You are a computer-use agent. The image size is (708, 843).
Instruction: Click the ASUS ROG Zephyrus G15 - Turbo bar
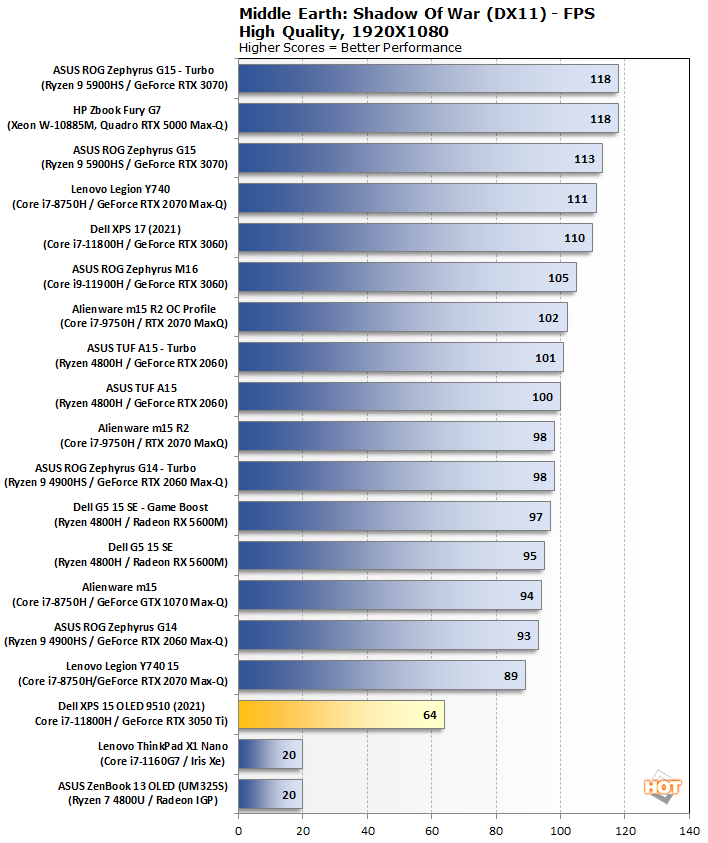pos(428,79)
